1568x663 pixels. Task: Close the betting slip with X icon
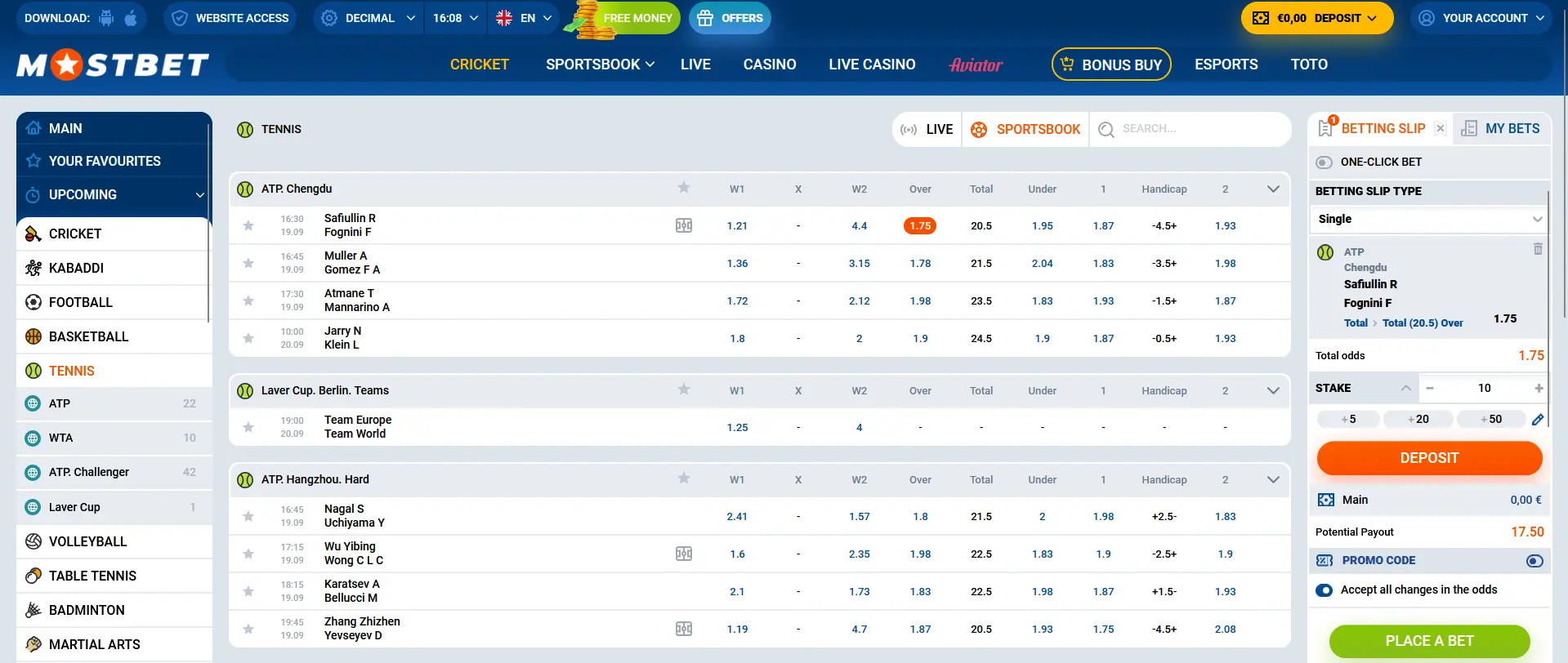click(x=1441, y=128)
